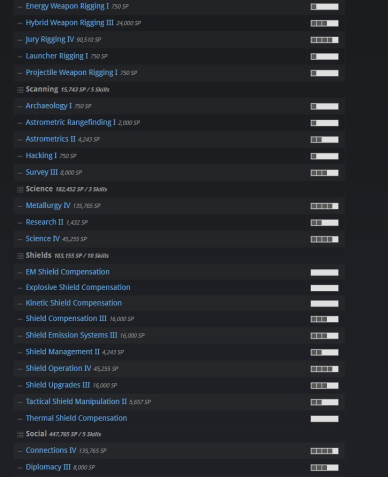388x477 pixels.
Task: Click the dash icon beside Connections IV
Action: pos(20,451)
